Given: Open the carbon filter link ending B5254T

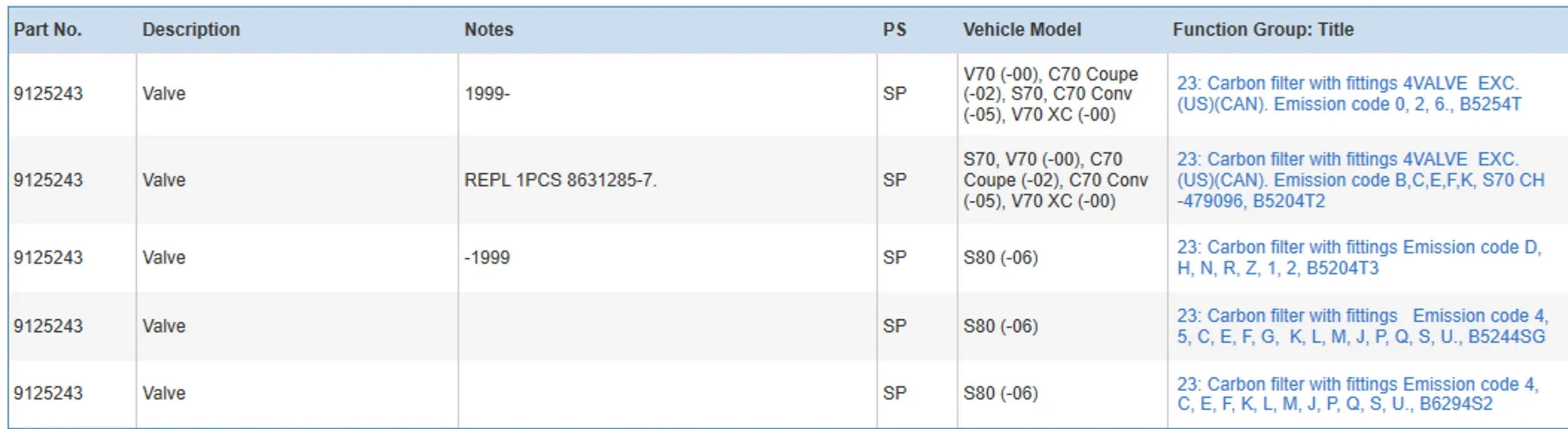Looking at the screenshot, I should pos(1348,94).
